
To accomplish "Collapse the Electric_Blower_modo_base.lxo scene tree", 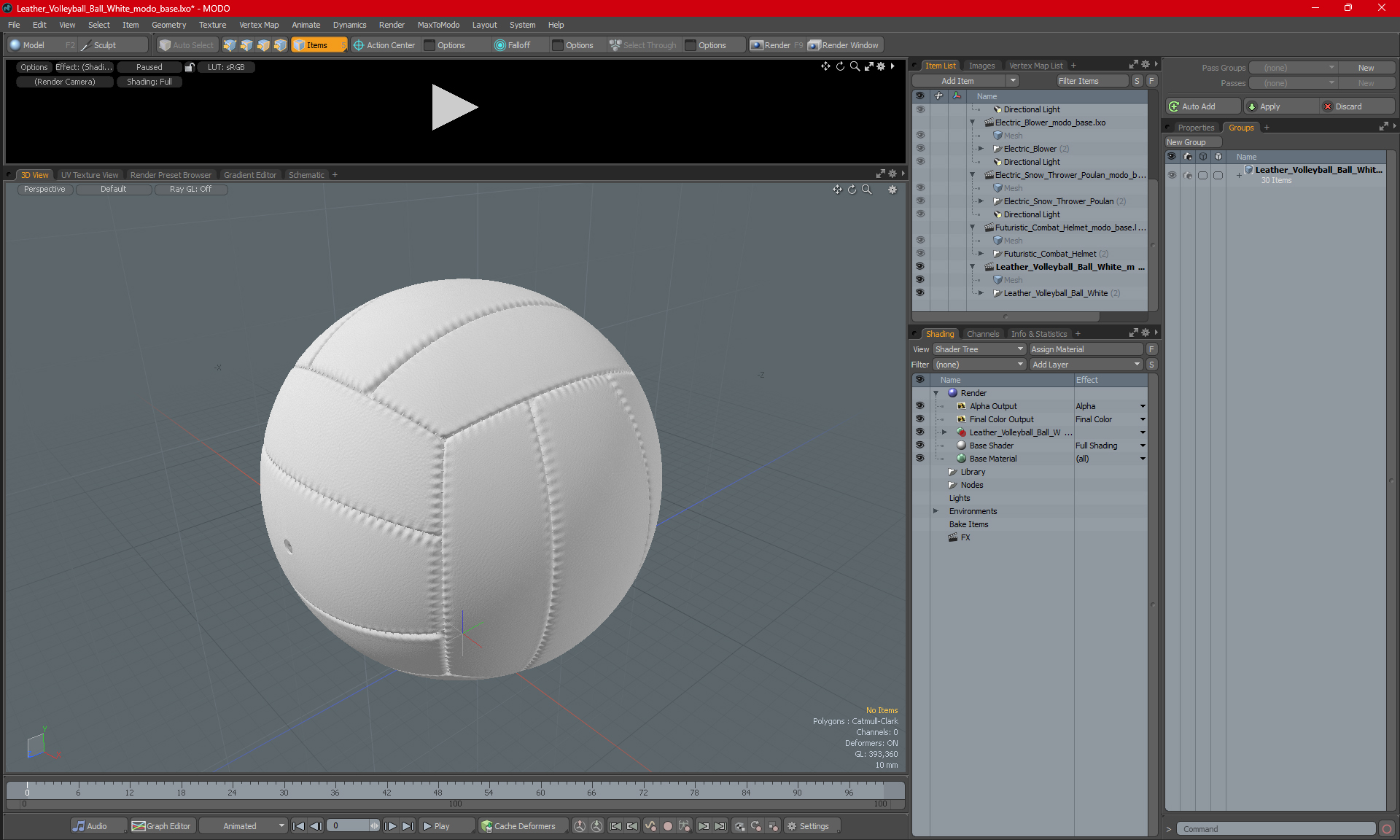I will click(x=972, y=122).
